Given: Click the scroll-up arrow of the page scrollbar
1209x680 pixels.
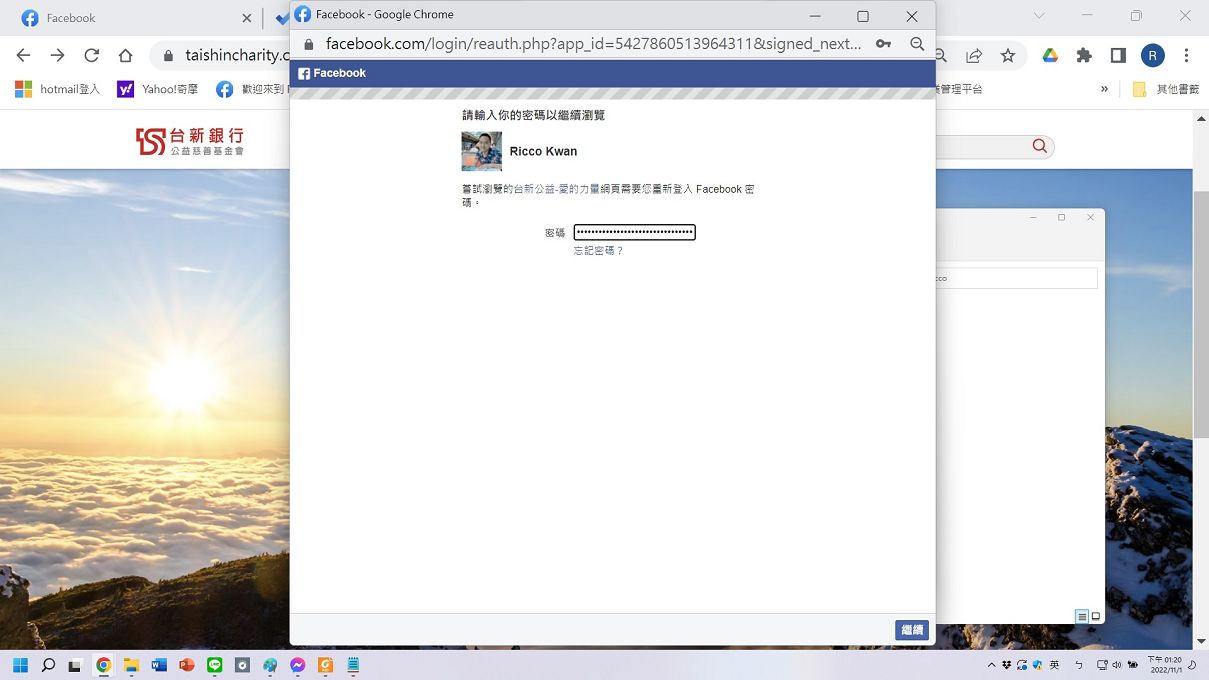Looking at the screenshot, I should point(1201,118).
